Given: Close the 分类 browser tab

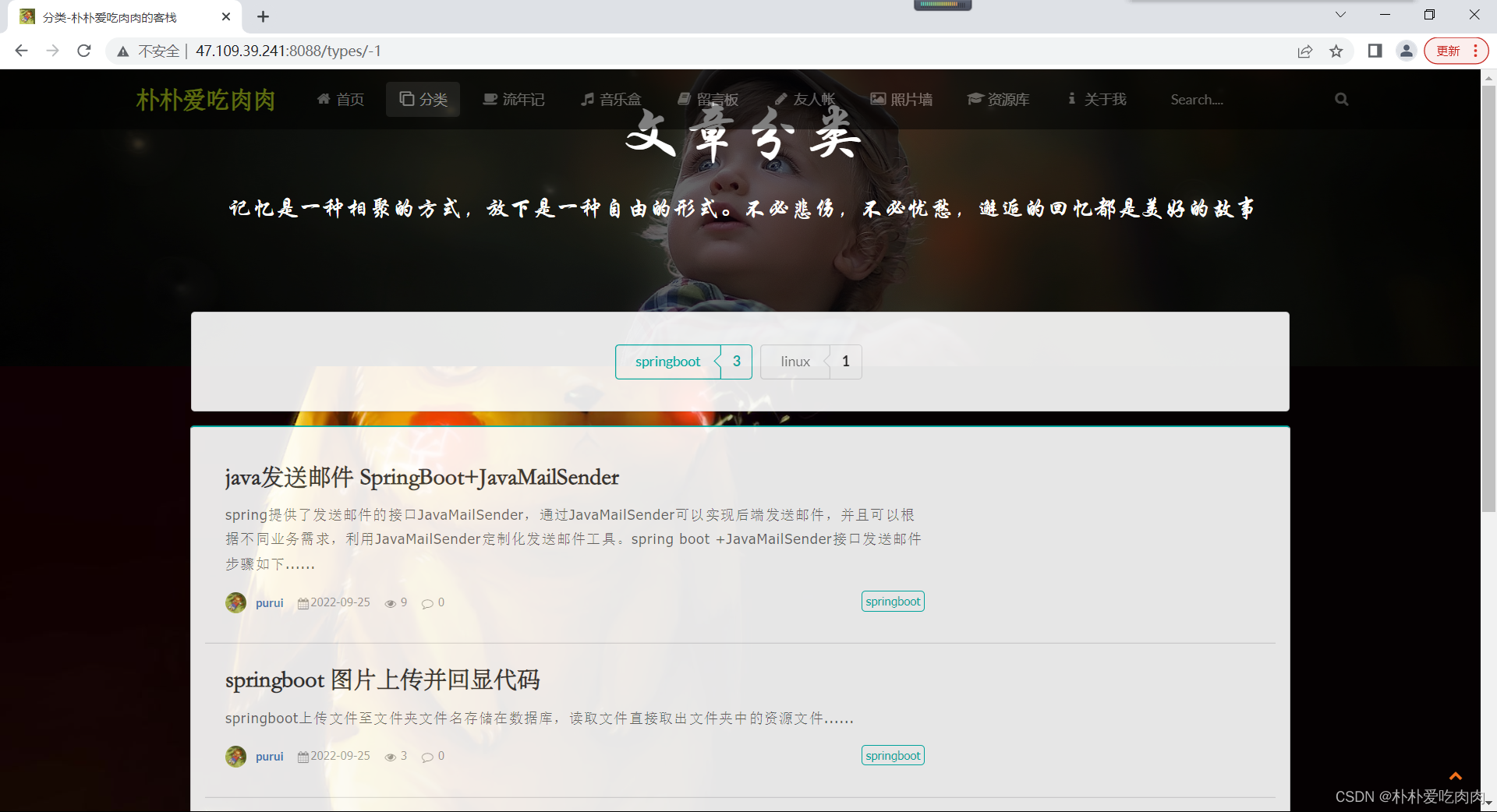Looking at the screenshot, I should (226, 16).
